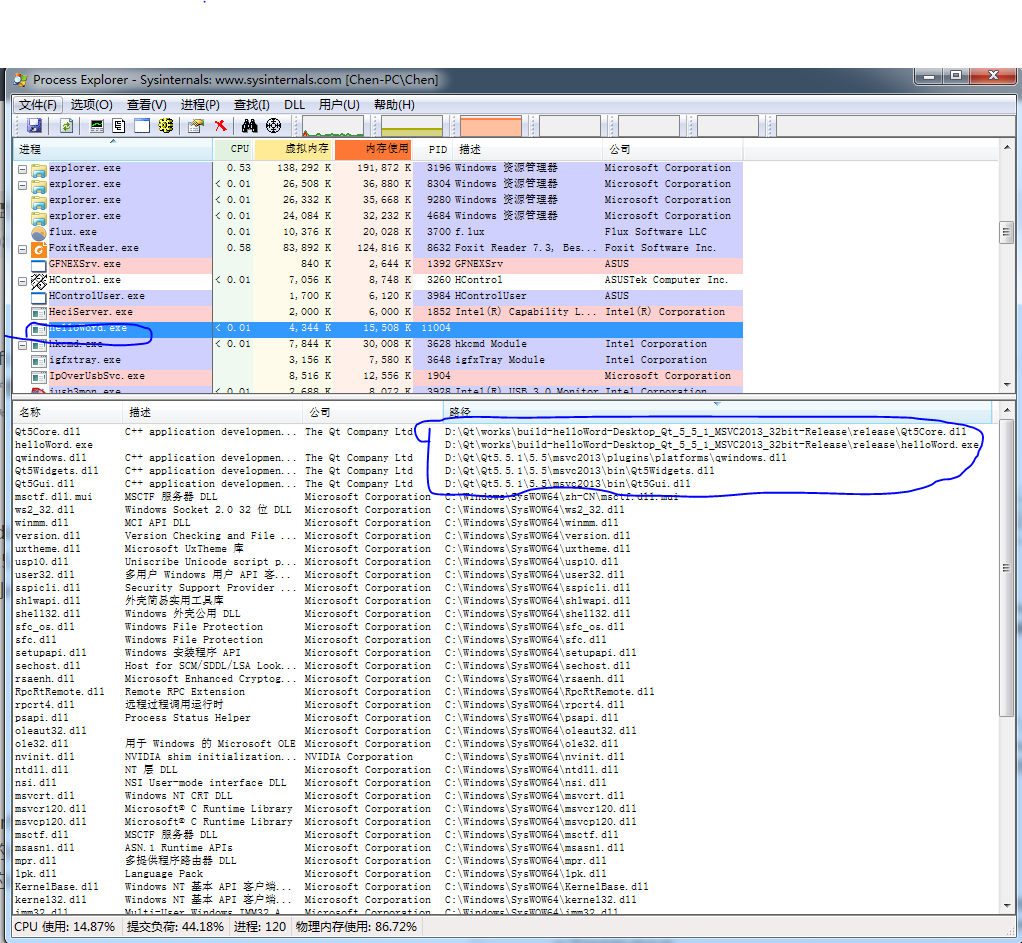Click the CPU usage mini graph
The image size is (1022, 943).
click(x=333, y=126)
